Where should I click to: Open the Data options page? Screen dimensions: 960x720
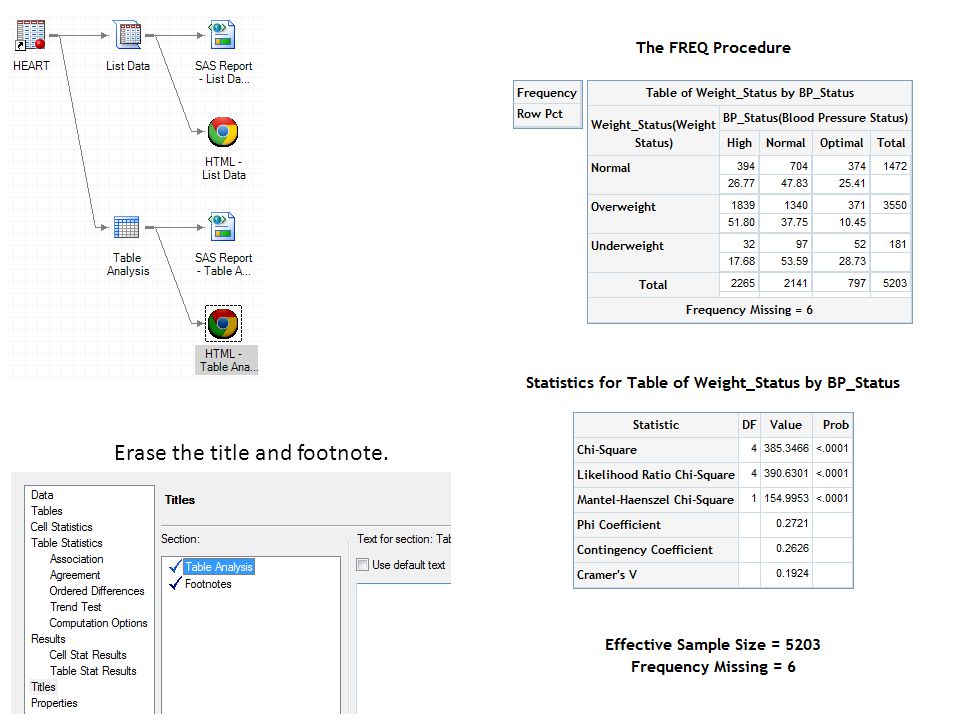pyautogui.click(x=42, y=495)
